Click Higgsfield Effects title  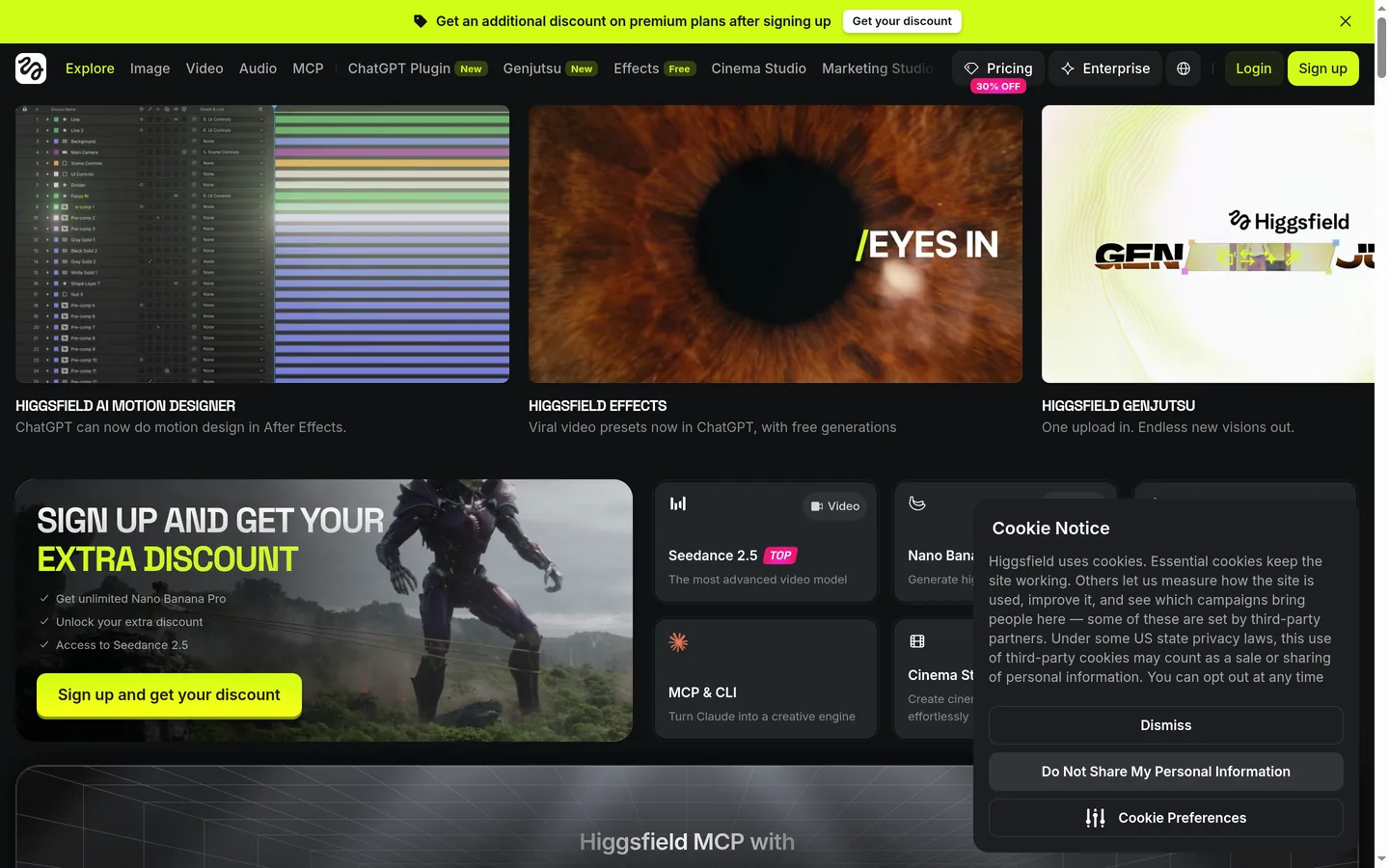598,406
